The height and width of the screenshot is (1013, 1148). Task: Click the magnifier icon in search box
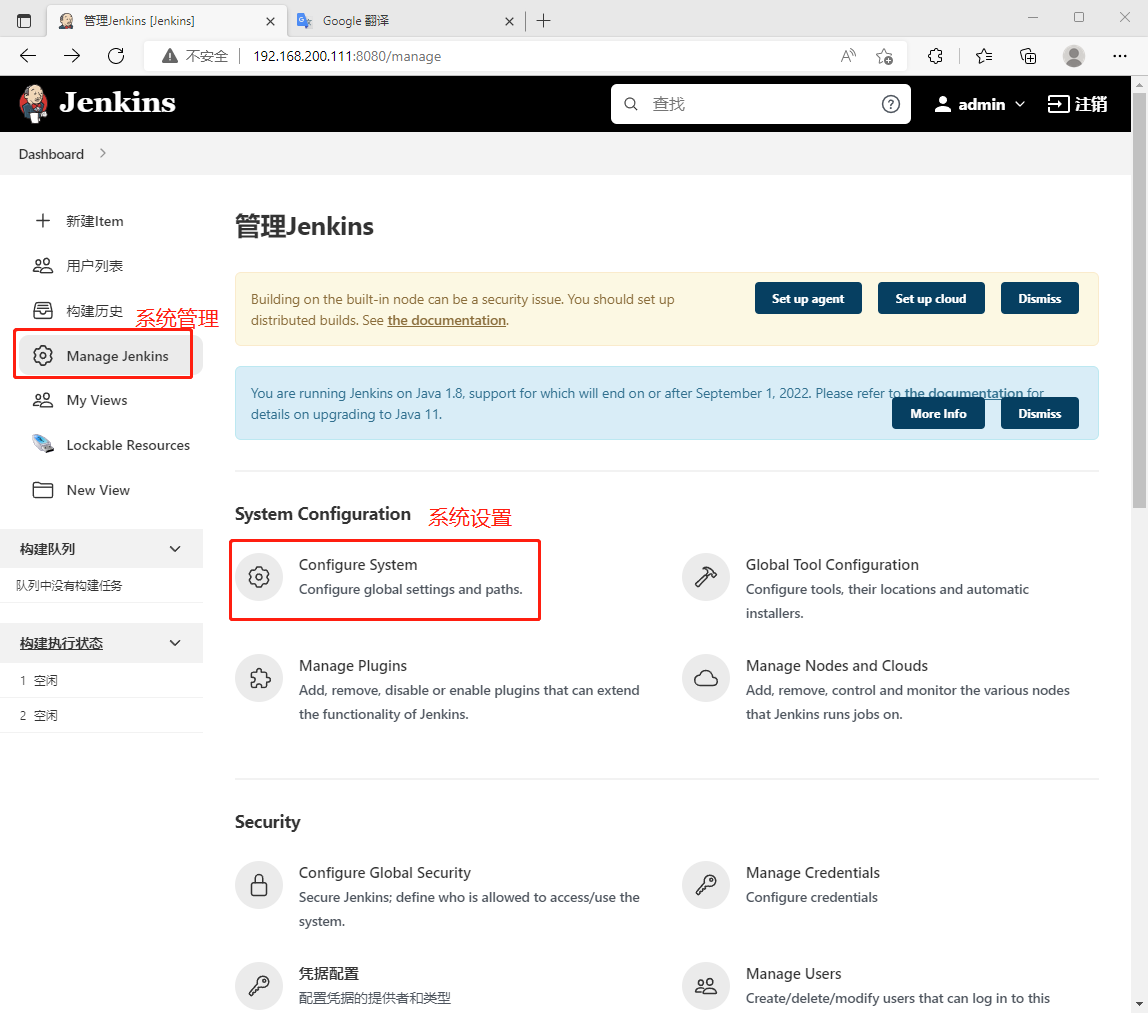tap(630, 104)
